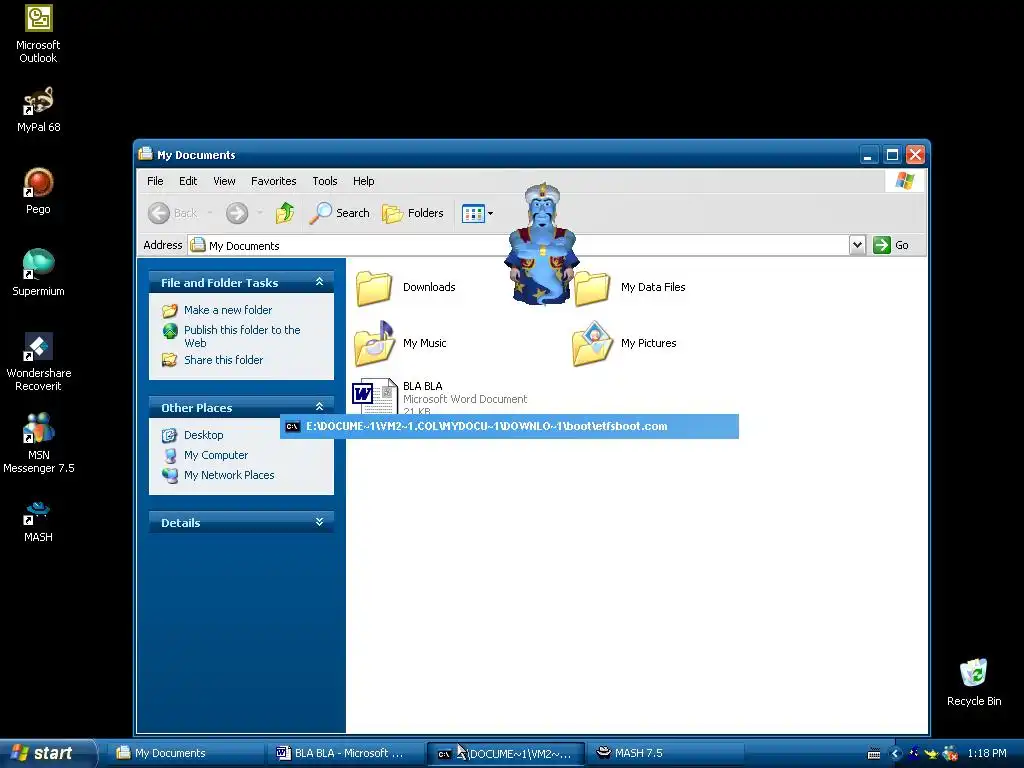Image resolution: width=1024 pixels, height=768 pixels.
Task: Open the Microsoft Outlook desktop shortcut
Action: pos(38,33)
